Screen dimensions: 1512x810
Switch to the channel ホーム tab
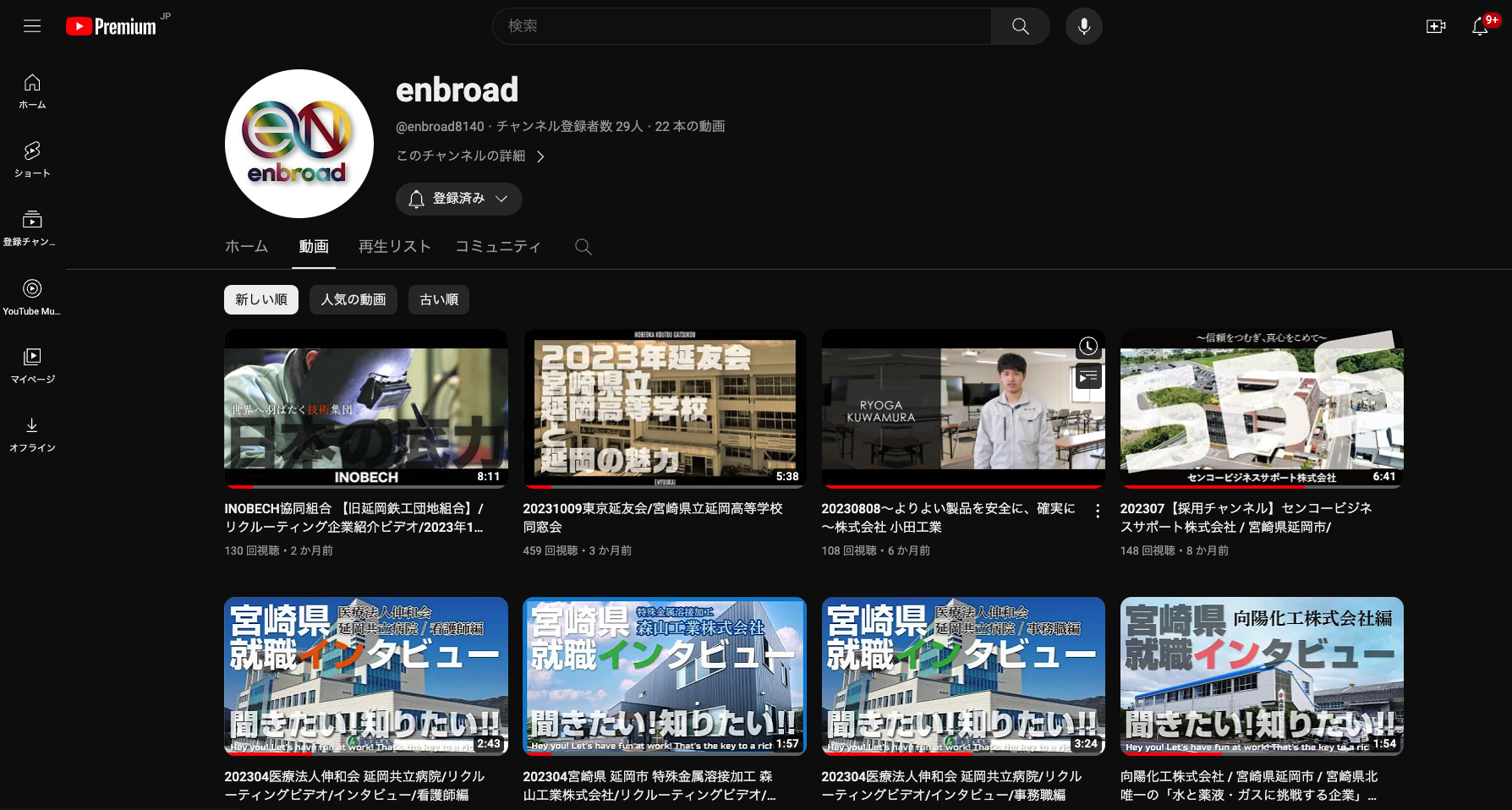click(246, 247)
